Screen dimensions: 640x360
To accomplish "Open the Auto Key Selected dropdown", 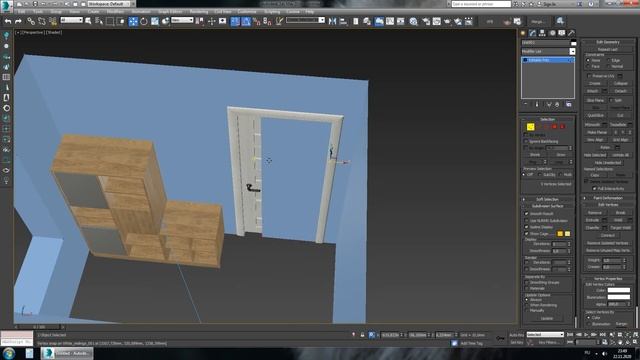I will pos(545,335).
